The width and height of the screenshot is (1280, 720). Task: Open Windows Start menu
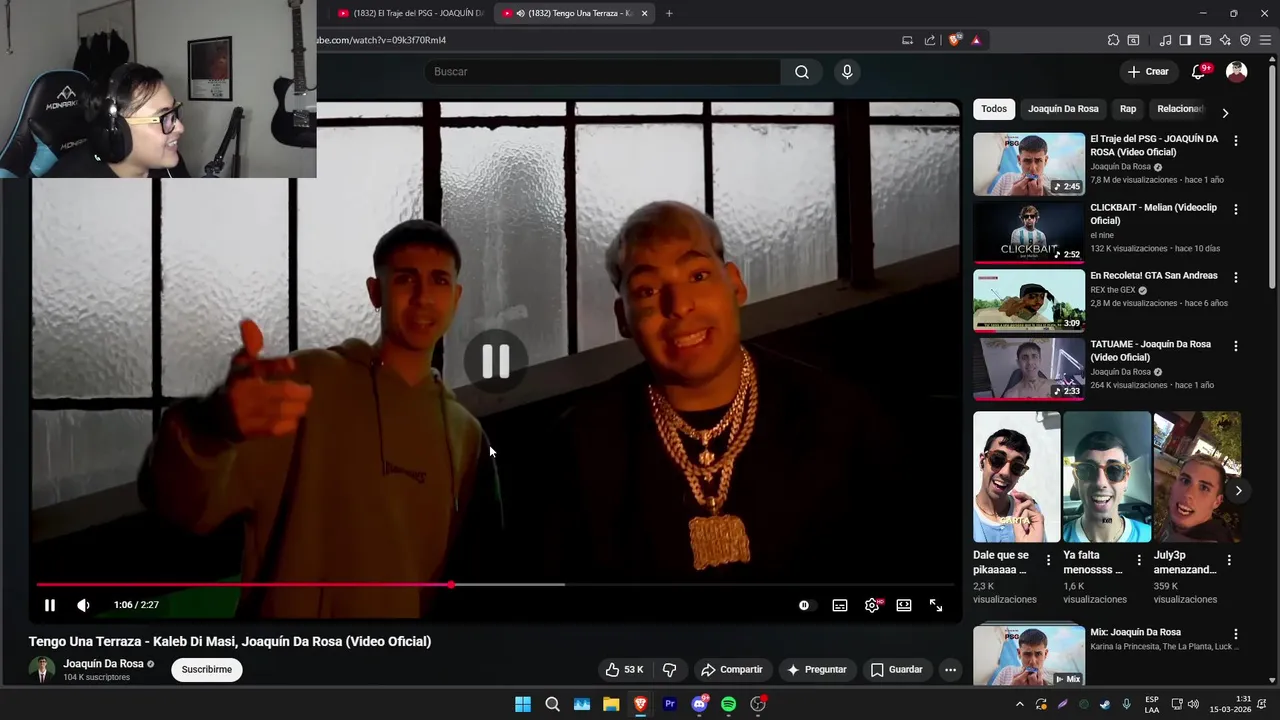[x=523, y=704]
